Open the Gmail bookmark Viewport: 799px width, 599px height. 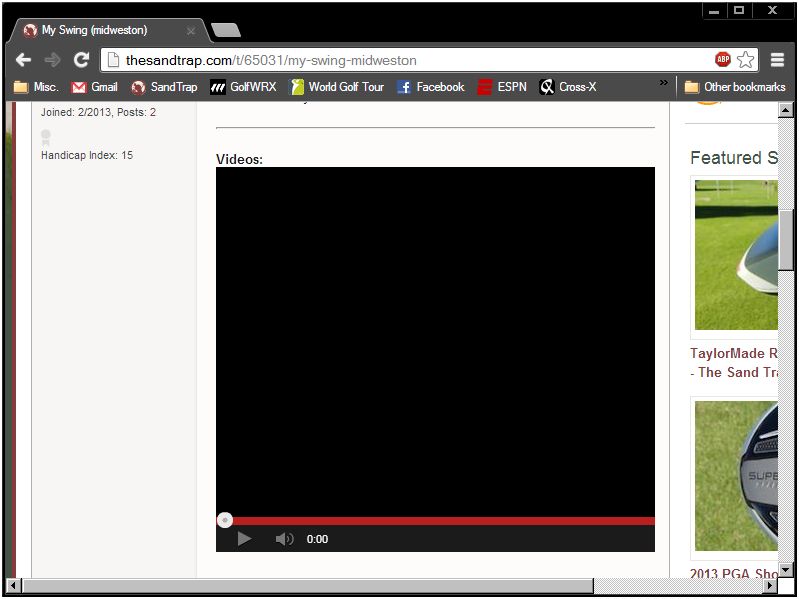pyautogui.click(x=94, y=87)
